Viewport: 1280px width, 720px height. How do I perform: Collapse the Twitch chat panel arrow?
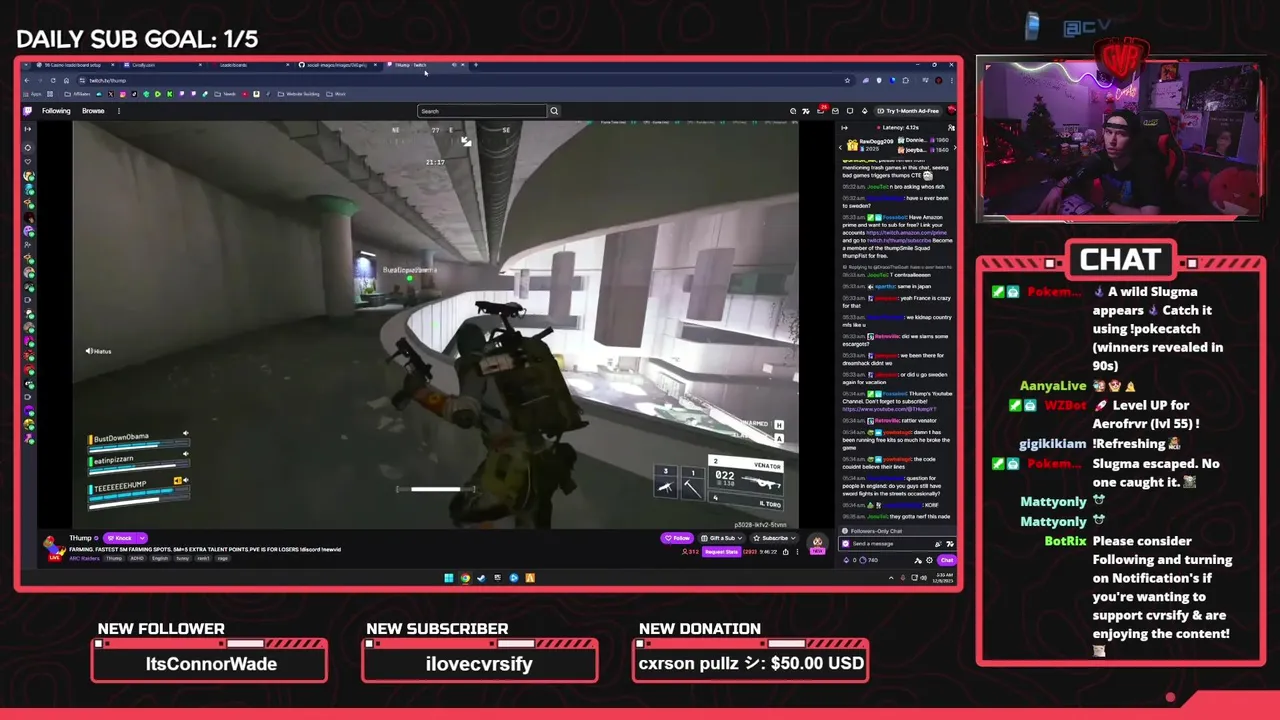(x=844, y=128)
